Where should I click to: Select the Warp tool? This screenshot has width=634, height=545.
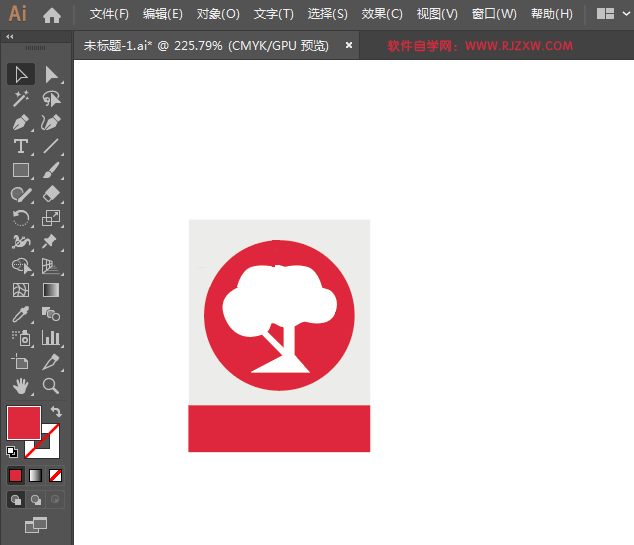click(x=21, y=242)
